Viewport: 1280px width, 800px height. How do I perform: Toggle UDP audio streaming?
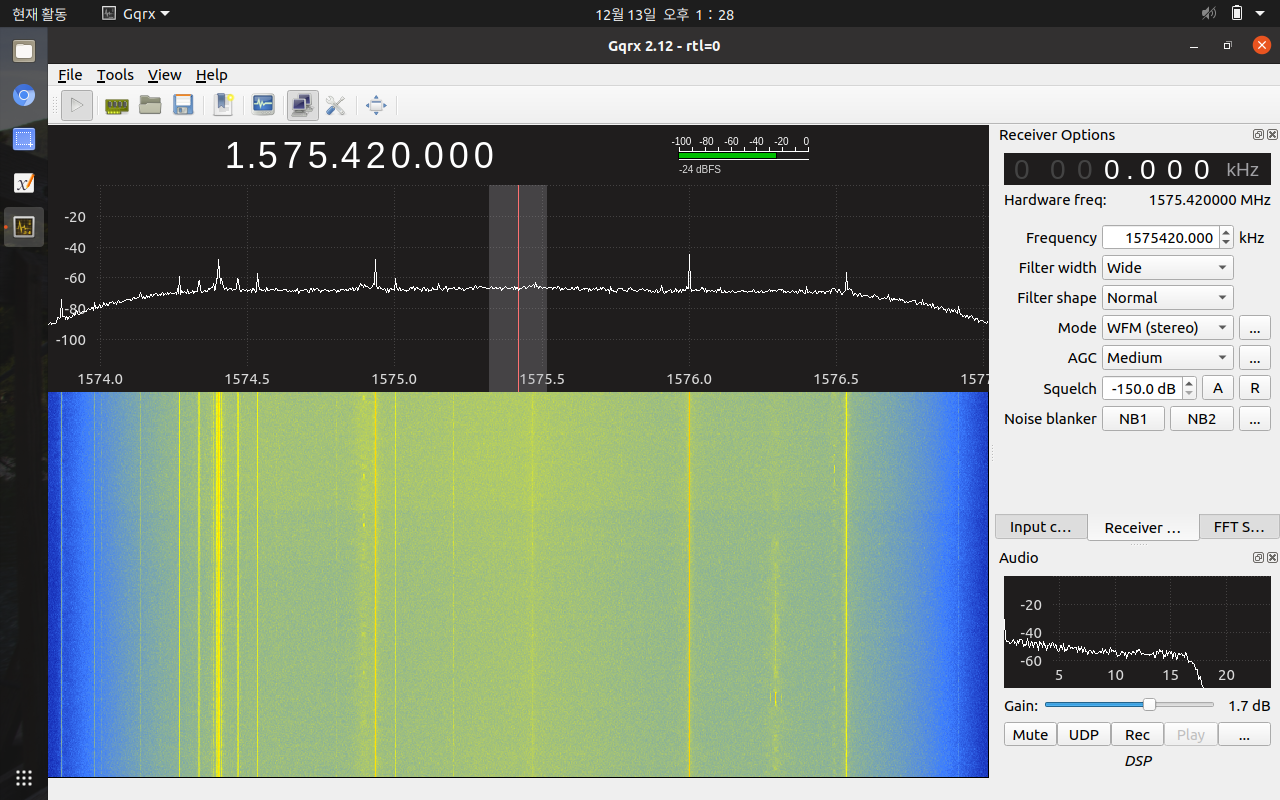1084,735
